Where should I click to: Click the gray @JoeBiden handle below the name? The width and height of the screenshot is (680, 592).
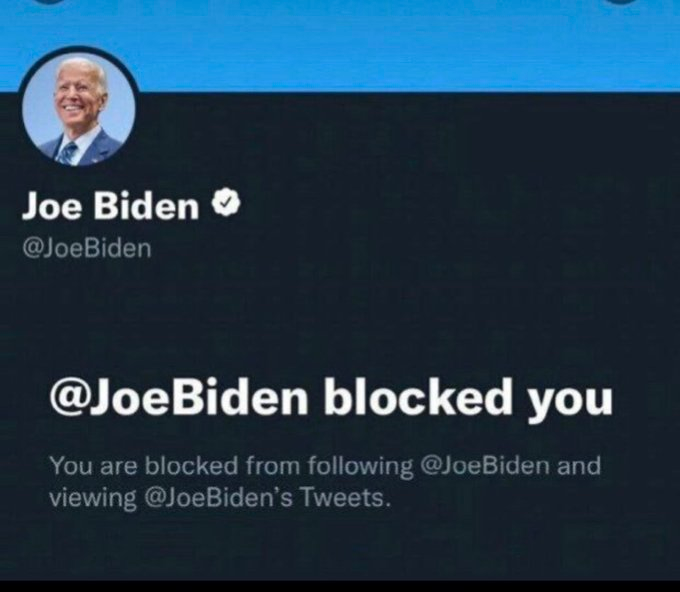click(x=87, y=249)
